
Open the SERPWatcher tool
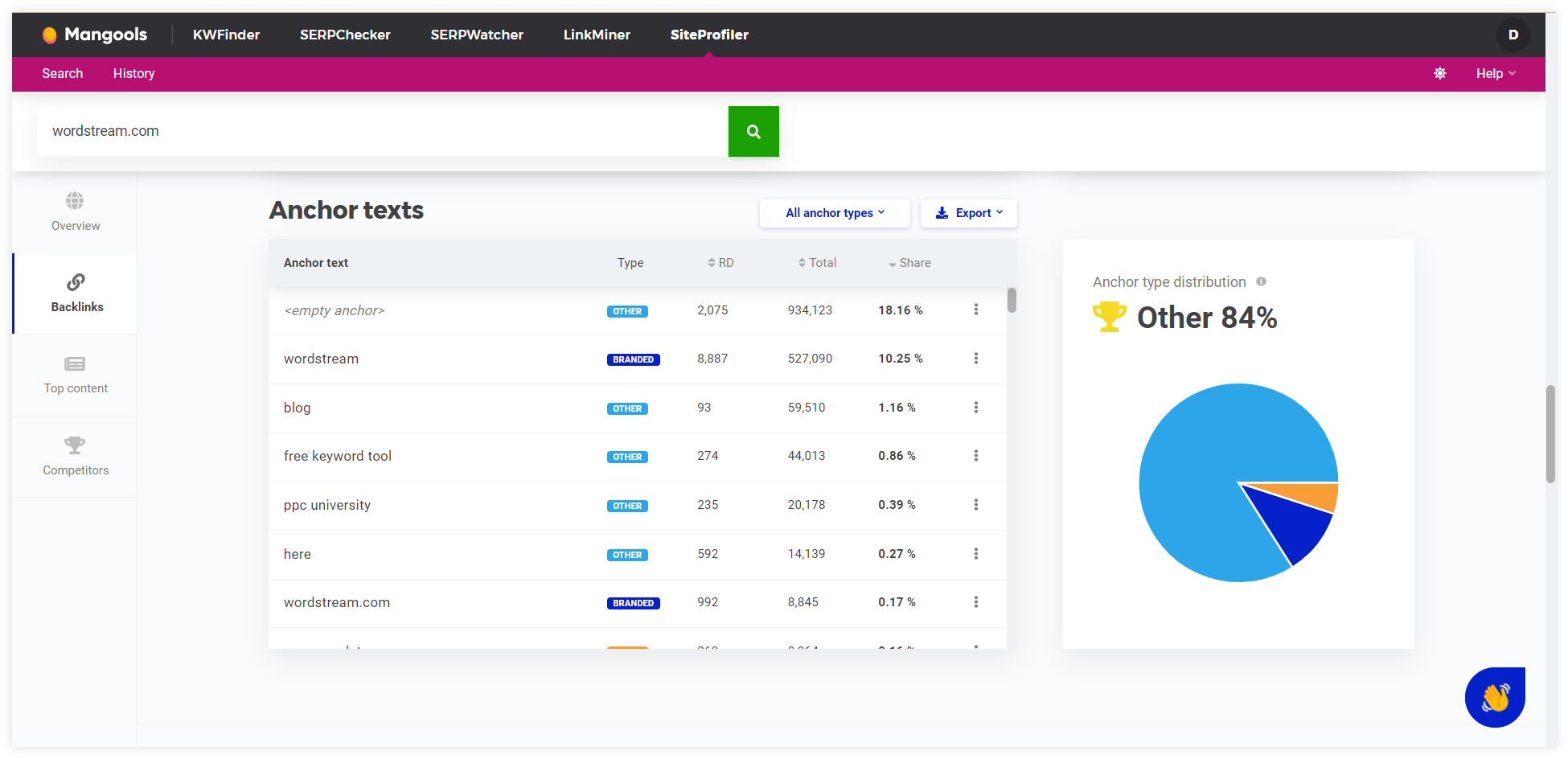click(x=477, y=35)
